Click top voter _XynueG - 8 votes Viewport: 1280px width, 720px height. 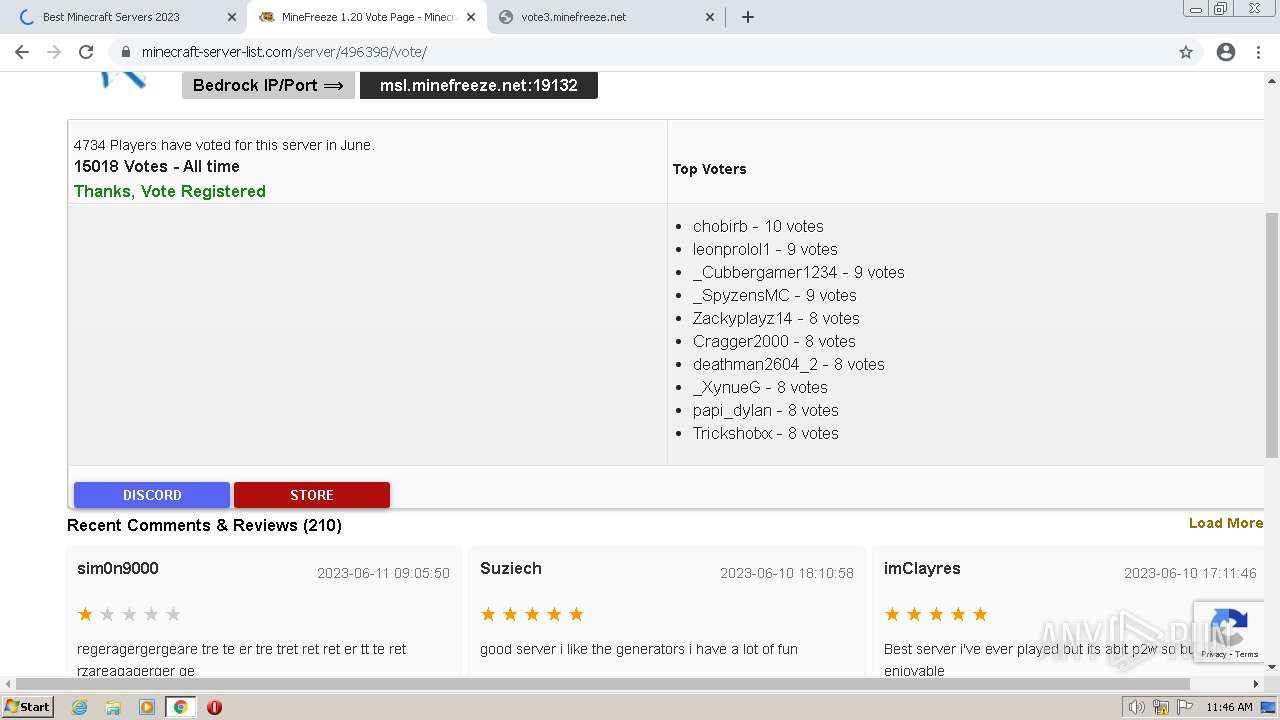(x=760, y=387)
